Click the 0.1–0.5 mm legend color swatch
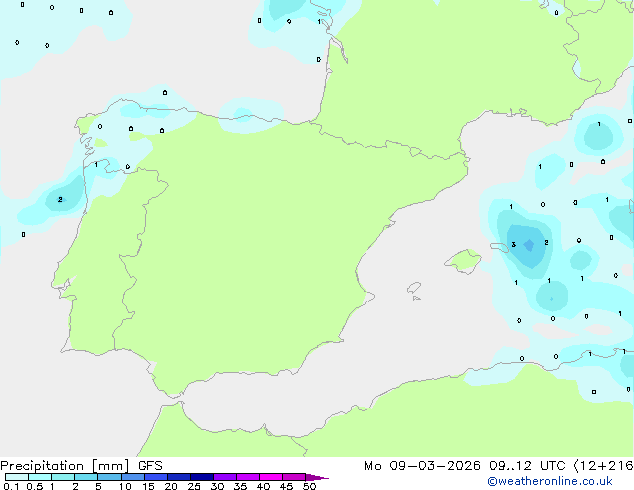This screenshot has height=490, width=634. 17,477
